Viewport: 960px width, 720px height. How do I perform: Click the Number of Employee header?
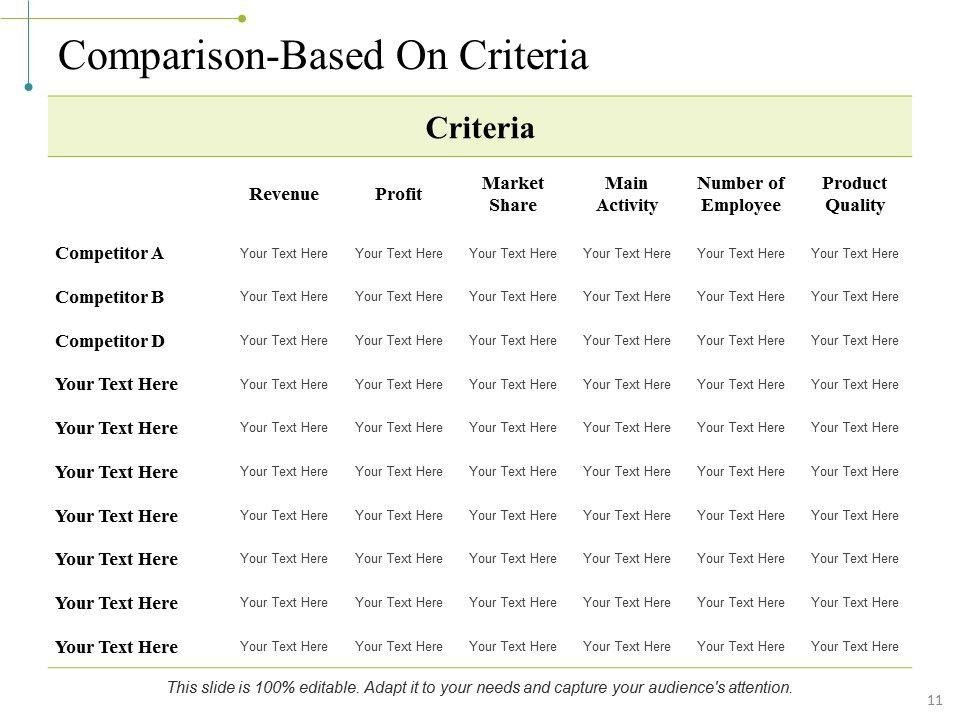(741, 194)
